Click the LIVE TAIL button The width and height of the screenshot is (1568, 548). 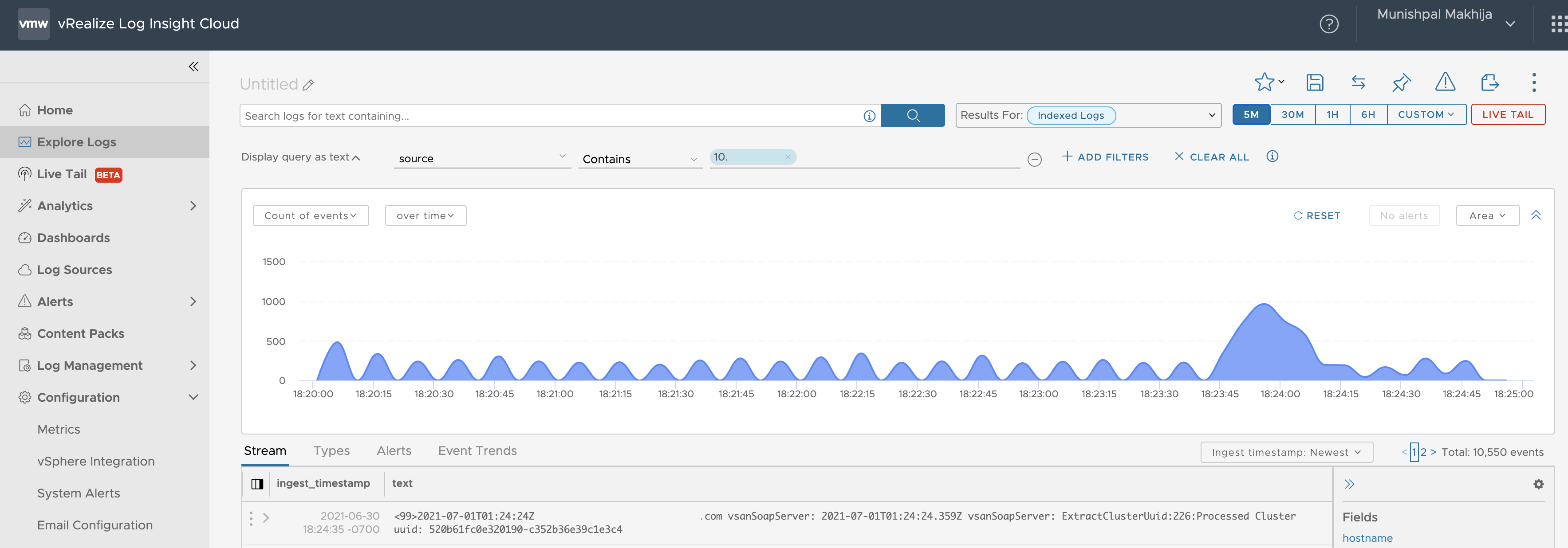click(1508, 114)
